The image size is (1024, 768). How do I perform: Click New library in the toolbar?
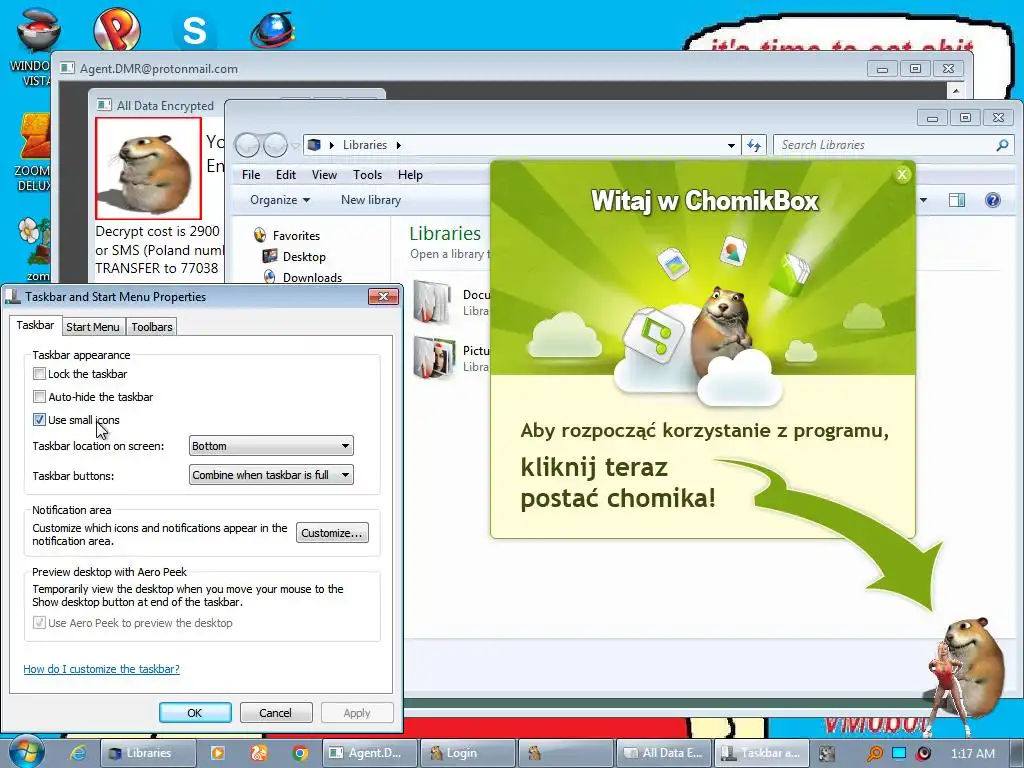[x=371, y=200]
